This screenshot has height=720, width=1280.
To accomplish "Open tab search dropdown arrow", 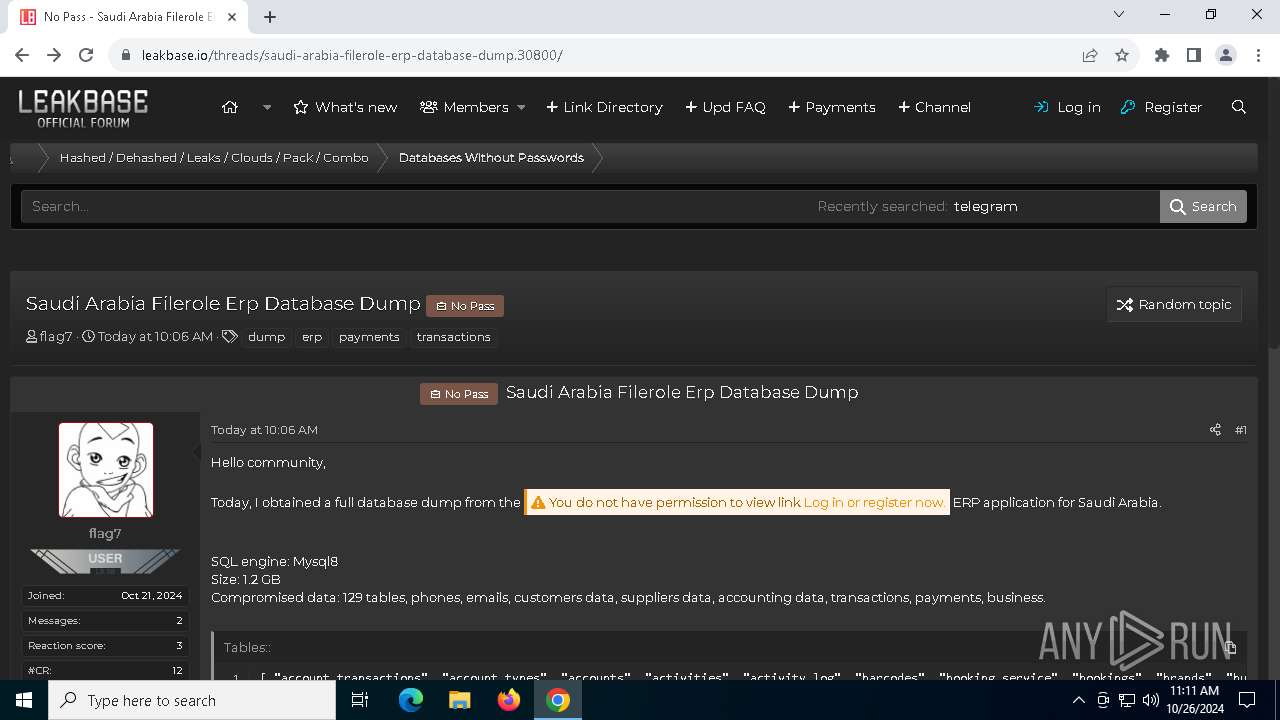I will pos(1119,14).
